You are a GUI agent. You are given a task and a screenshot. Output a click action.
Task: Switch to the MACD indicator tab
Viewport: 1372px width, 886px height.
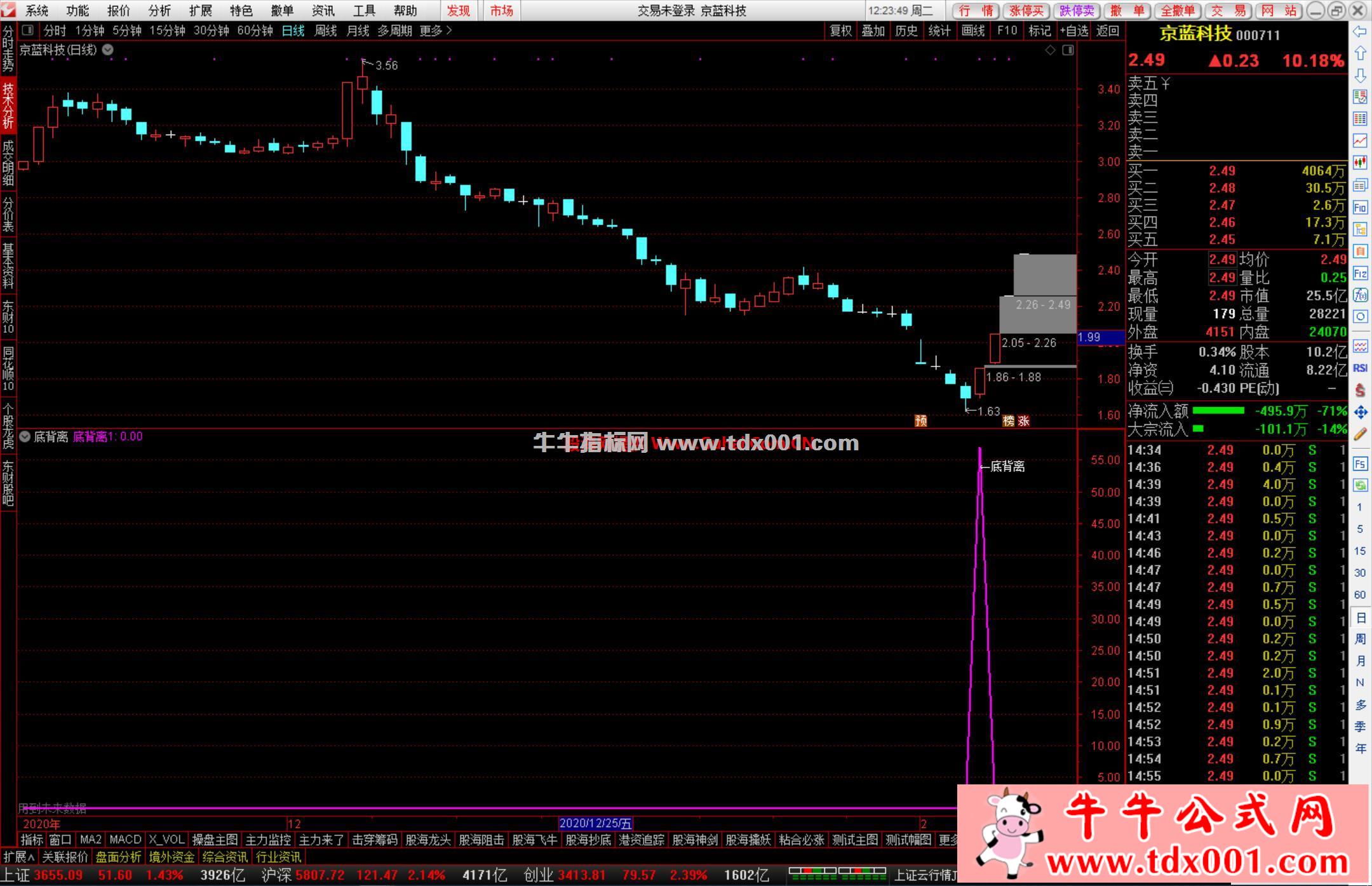click(x=125, y=840)
